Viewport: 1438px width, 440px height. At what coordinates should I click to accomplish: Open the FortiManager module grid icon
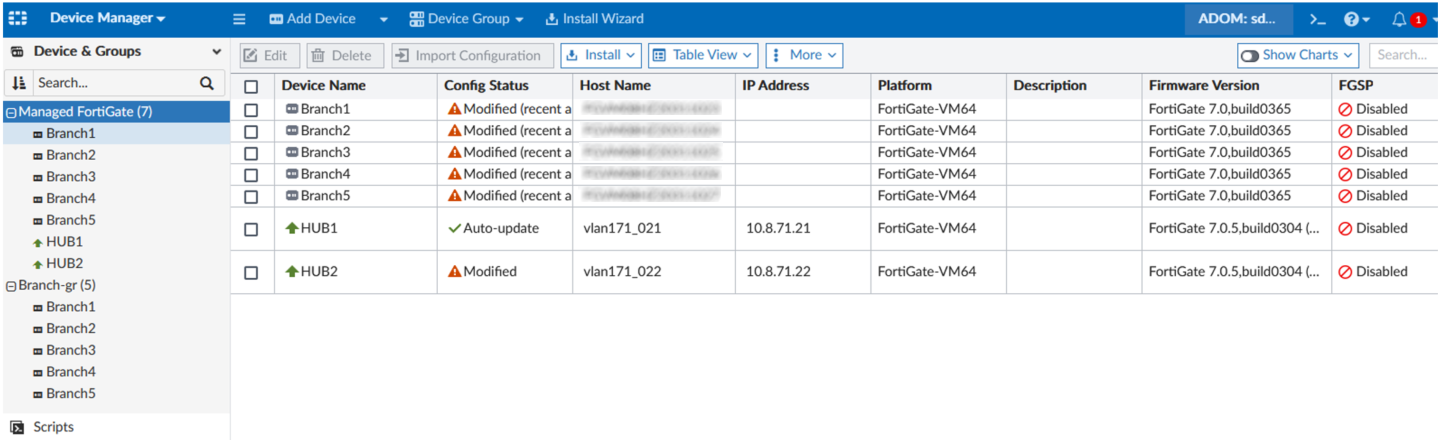point(18,18)
